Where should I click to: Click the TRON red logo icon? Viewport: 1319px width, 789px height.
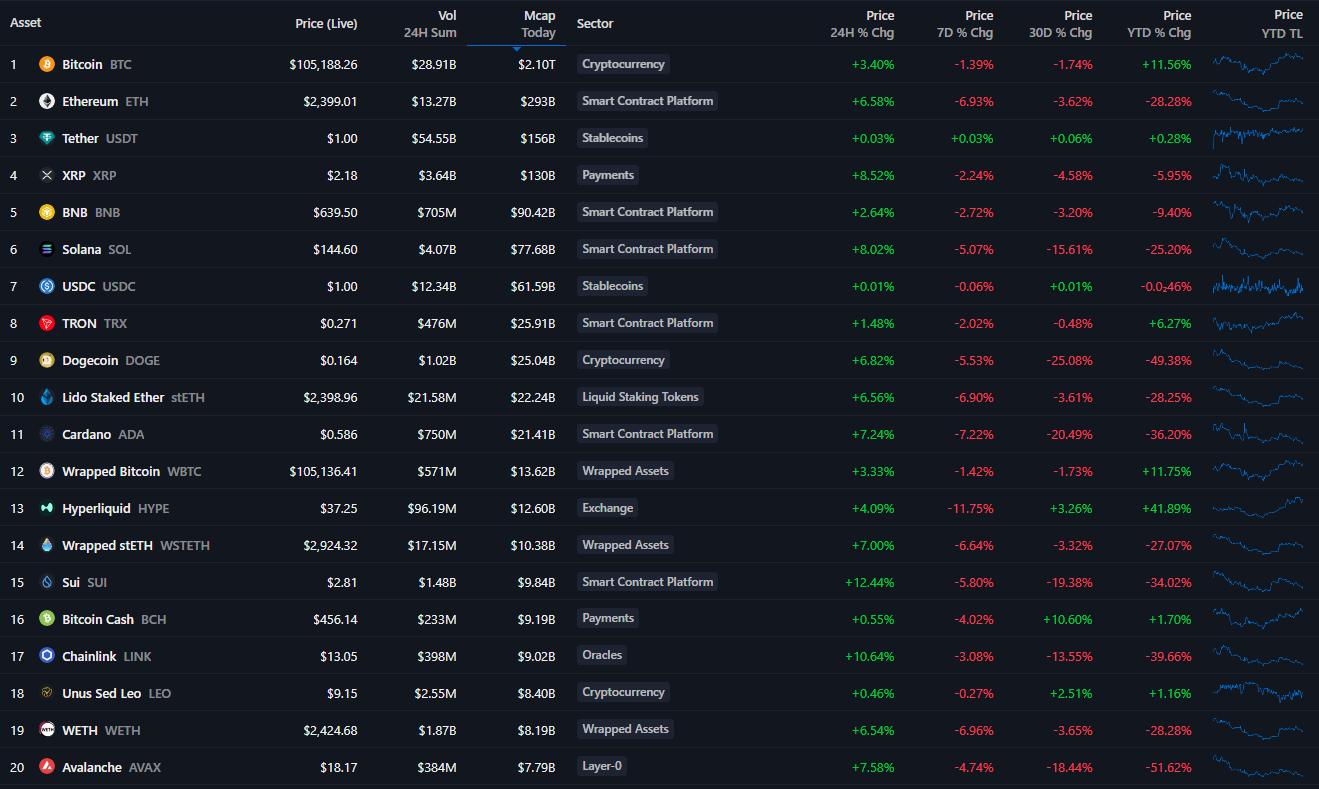[47, 323]
